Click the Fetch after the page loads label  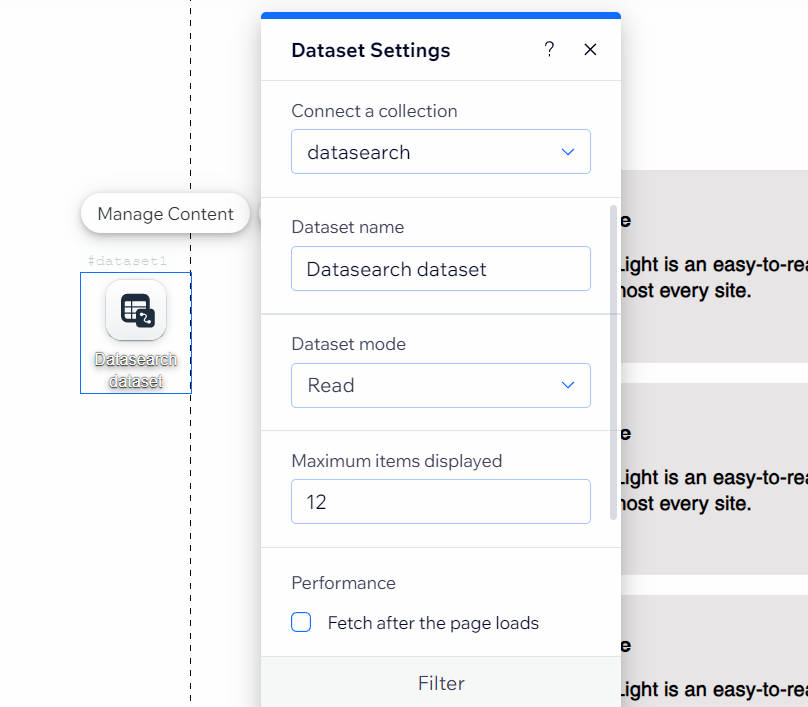point(433,623)
